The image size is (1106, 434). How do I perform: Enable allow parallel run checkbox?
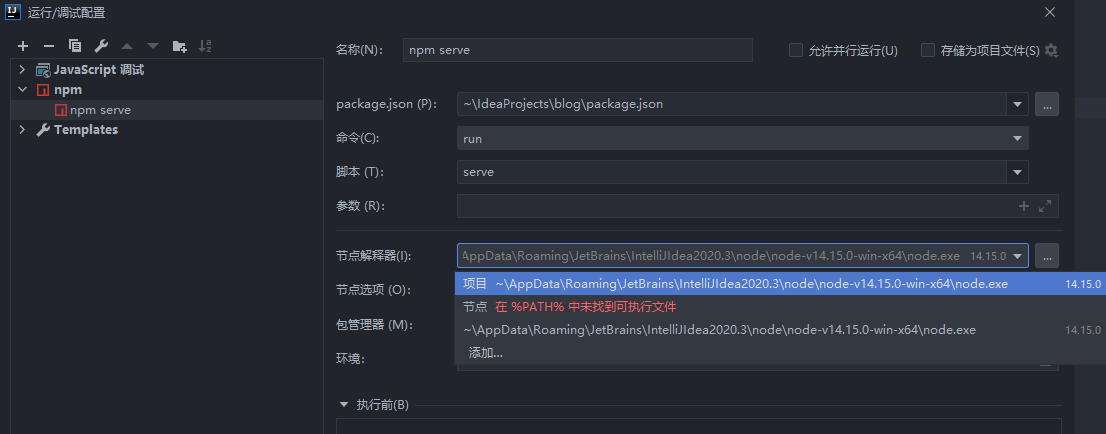[x=796, y=50]
